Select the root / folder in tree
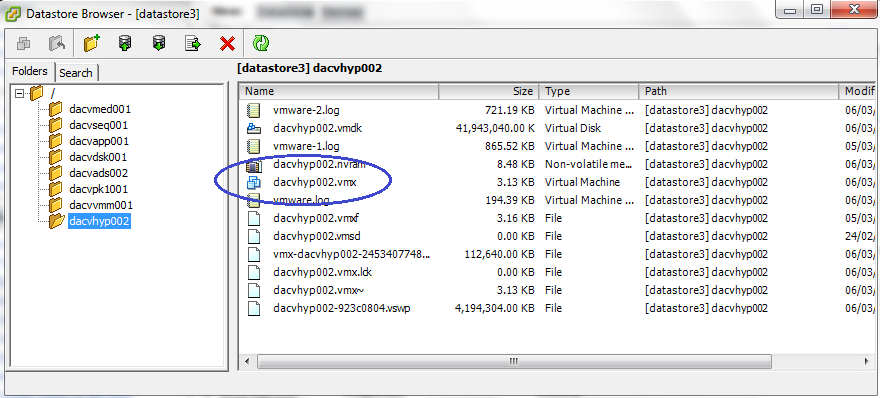The image size is (880, 398). click(53, 93)
